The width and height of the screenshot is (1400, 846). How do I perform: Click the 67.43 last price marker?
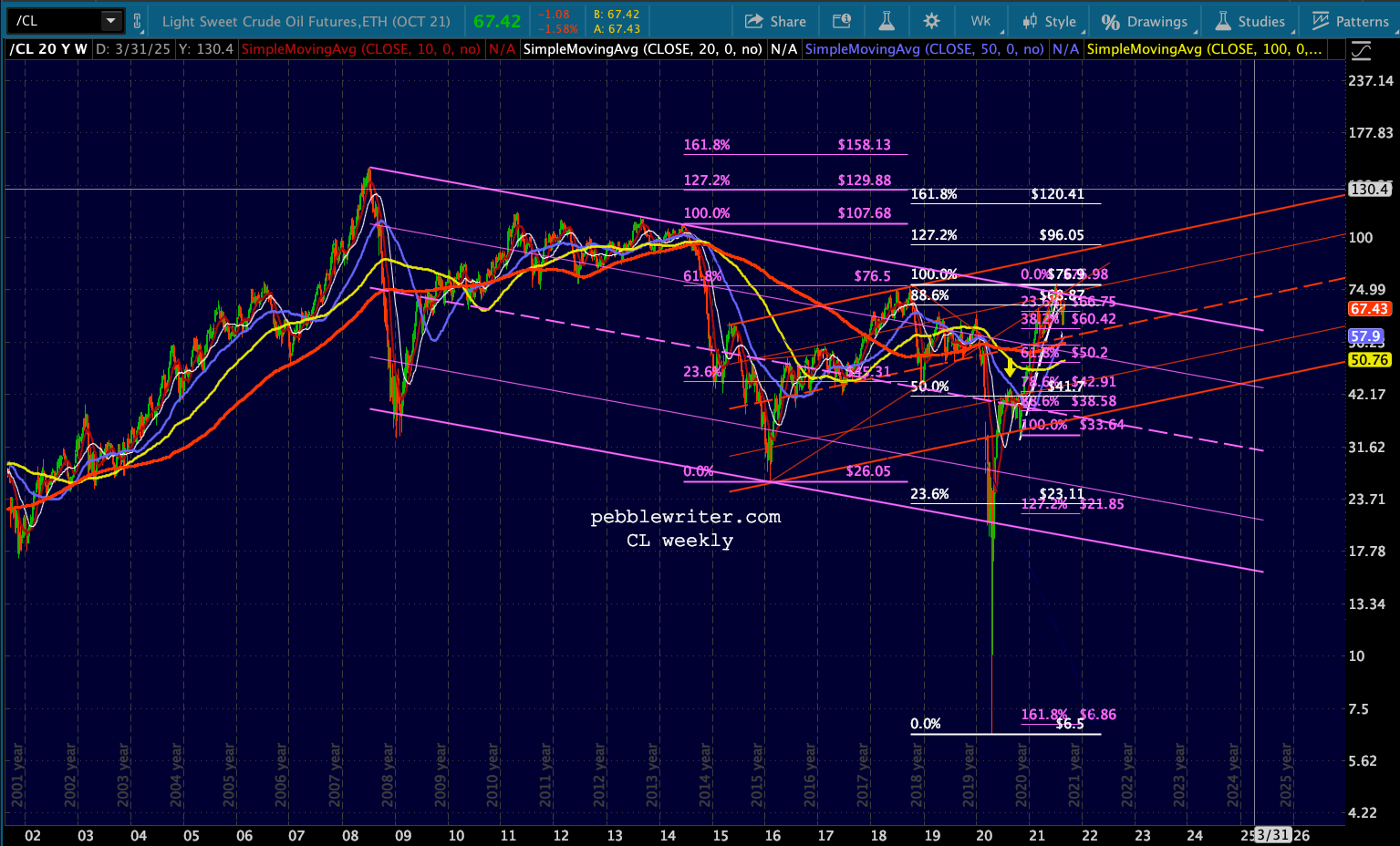[1369, 309]
